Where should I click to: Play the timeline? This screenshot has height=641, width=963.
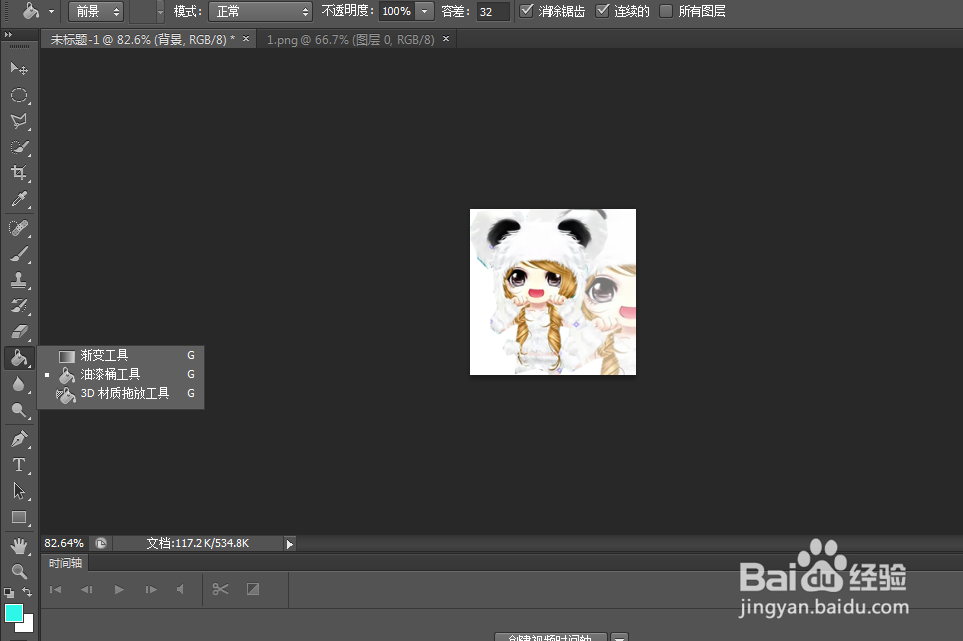click(x=119, y=589)
